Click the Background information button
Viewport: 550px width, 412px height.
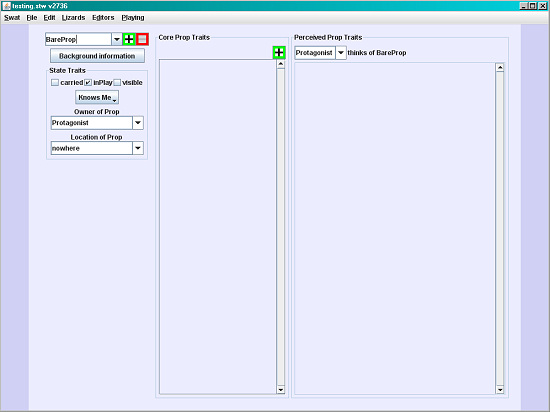point(97,56)
